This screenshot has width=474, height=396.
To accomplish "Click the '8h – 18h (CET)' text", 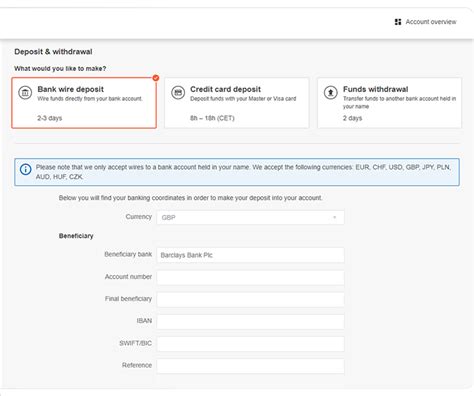I will pos(212,118).
